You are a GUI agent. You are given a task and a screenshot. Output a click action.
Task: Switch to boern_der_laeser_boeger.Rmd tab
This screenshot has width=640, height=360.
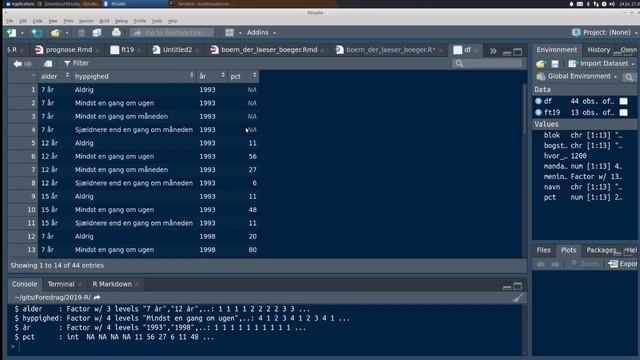[x=269, y=50]
